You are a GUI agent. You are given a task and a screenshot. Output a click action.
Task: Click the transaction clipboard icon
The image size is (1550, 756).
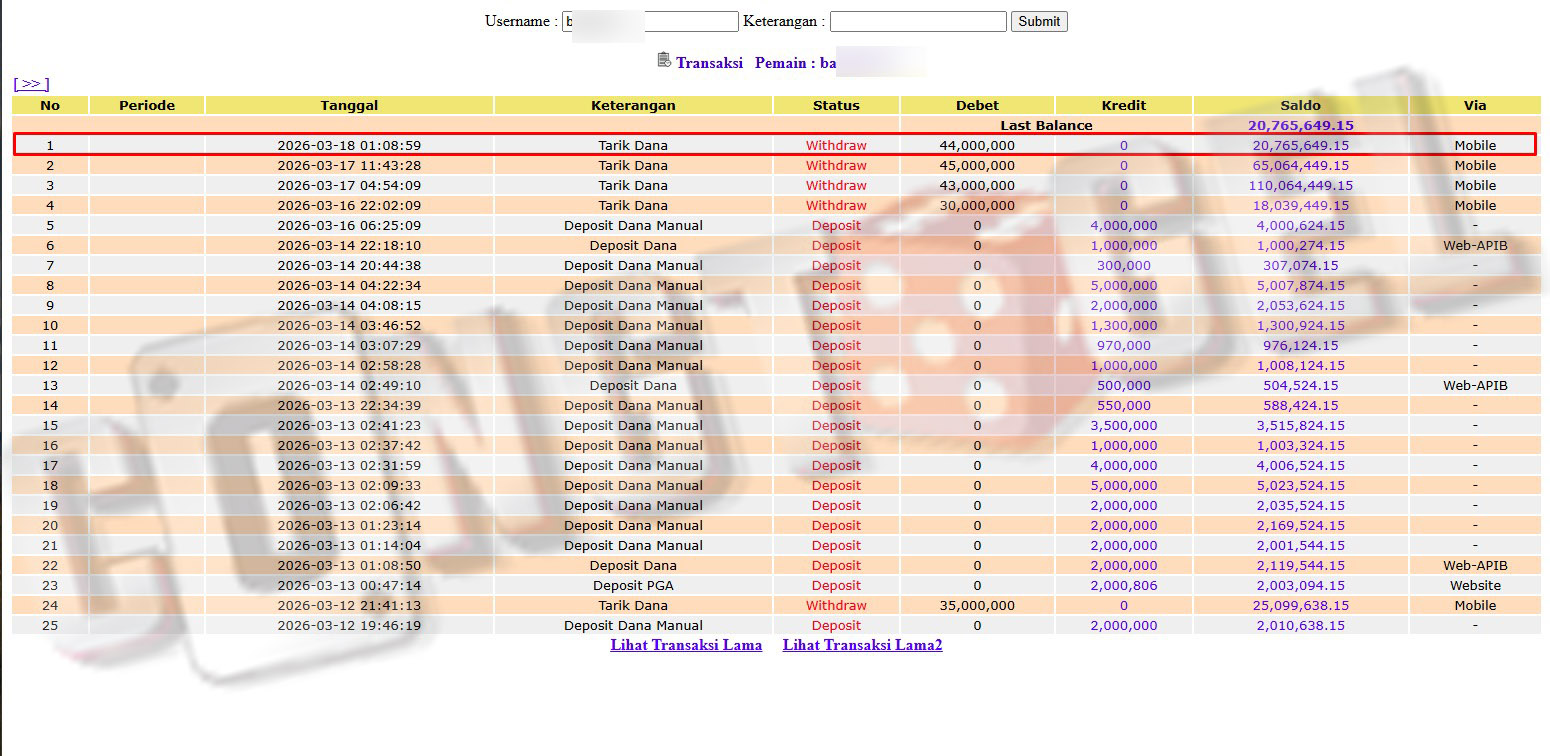[664, 61]
